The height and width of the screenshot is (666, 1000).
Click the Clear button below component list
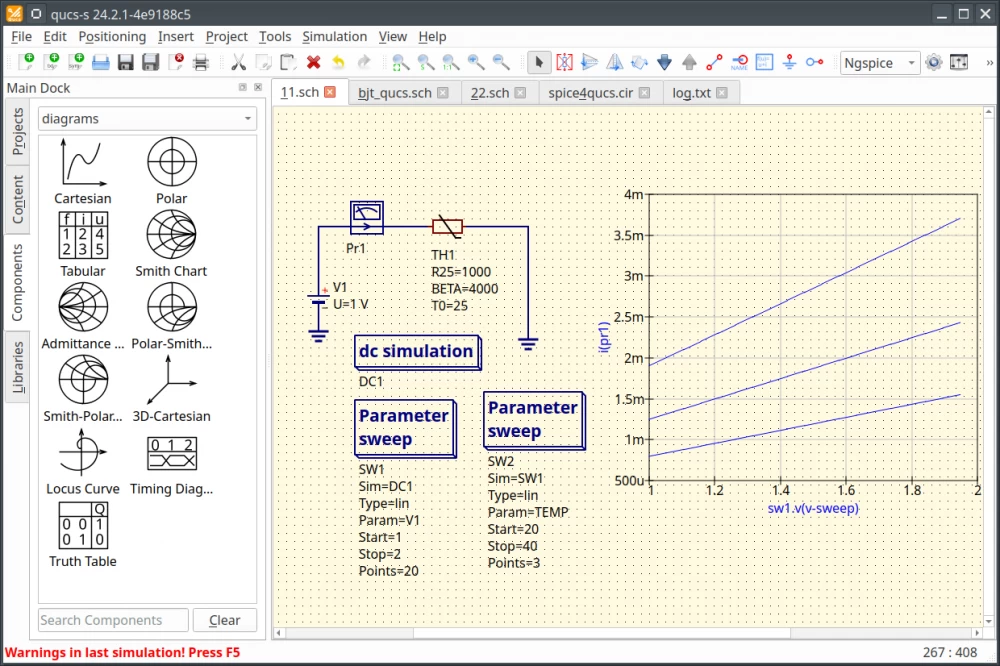click(224, 620)
